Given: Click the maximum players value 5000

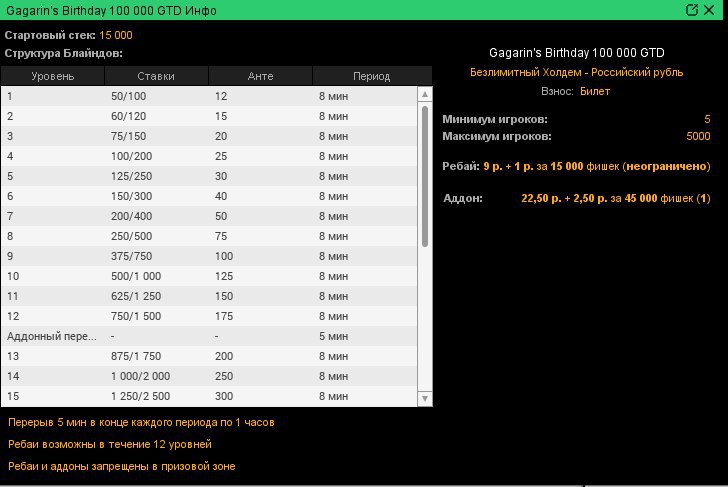Looking at the screenshot, I should pyautogui.click(x=698, y=136).
